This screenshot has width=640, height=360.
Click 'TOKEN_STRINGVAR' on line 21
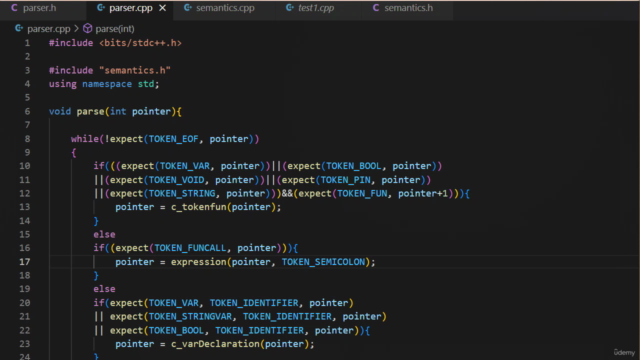click(x=190, y=316)
